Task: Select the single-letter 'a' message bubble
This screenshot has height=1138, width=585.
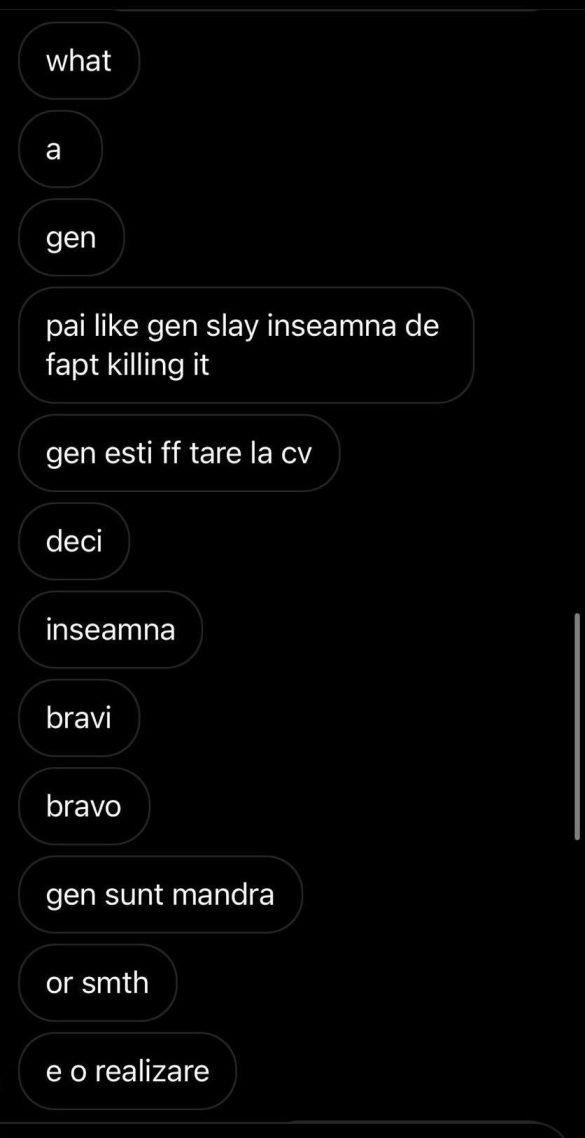Action: point(60,150)
